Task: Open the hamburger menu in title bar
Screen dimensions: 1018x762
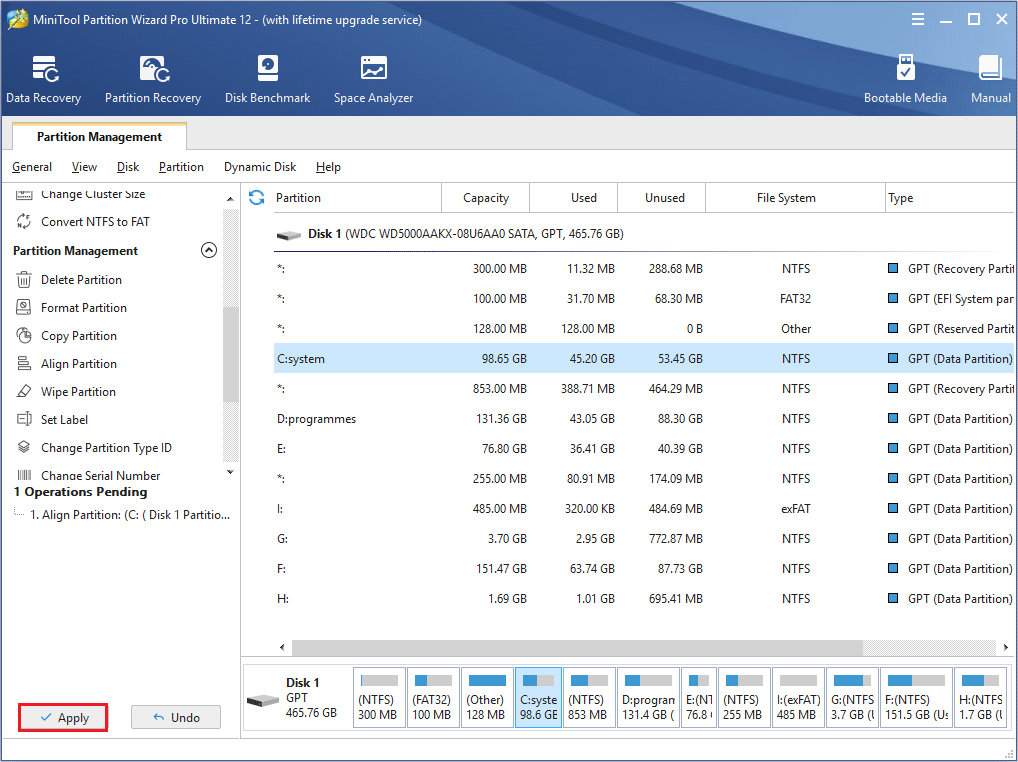Action: click(x=917, y=19)
